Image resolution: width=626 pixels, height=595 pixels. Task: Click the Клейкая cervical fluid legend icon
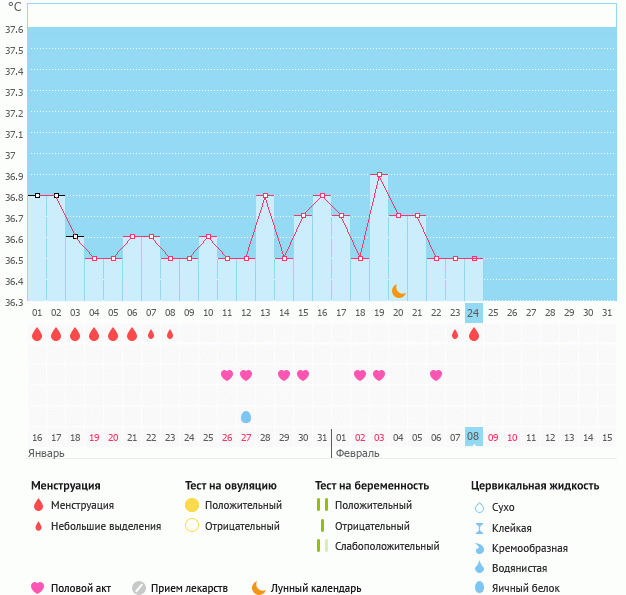tap(480, 528)
